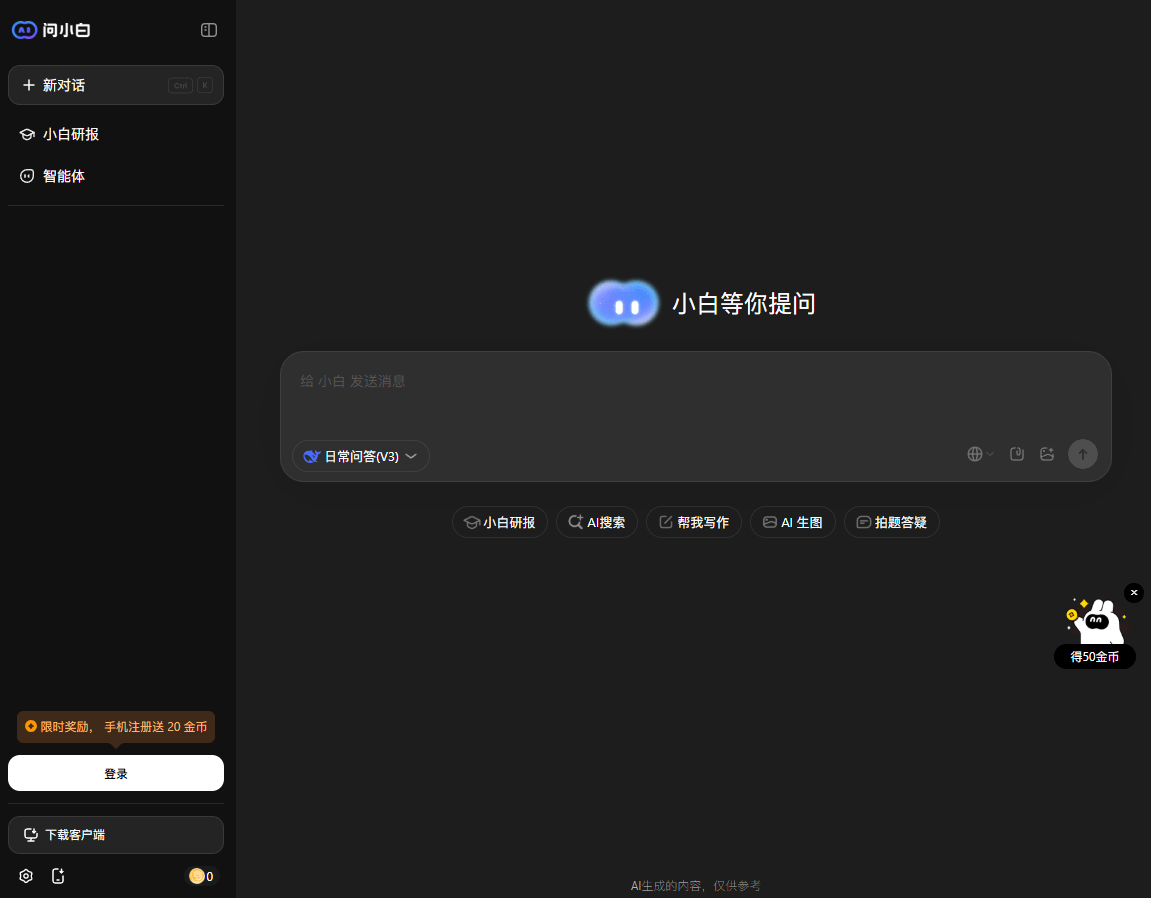Click the 小白等你提问 heading text
Screen dimensions: 1151x898
(744, 303)
